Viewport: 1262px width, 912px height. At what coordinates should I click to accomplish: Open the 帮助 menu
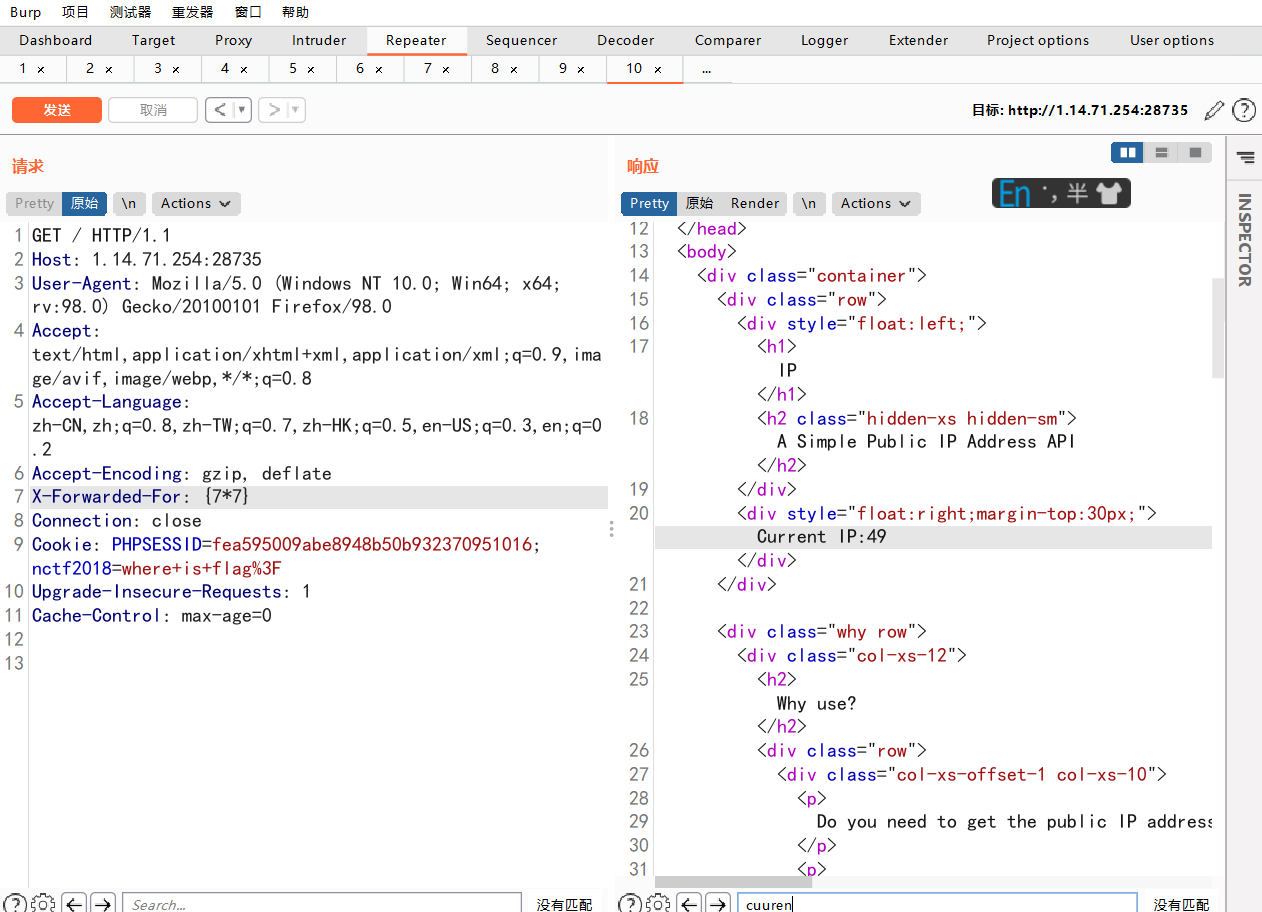[295, 12]
